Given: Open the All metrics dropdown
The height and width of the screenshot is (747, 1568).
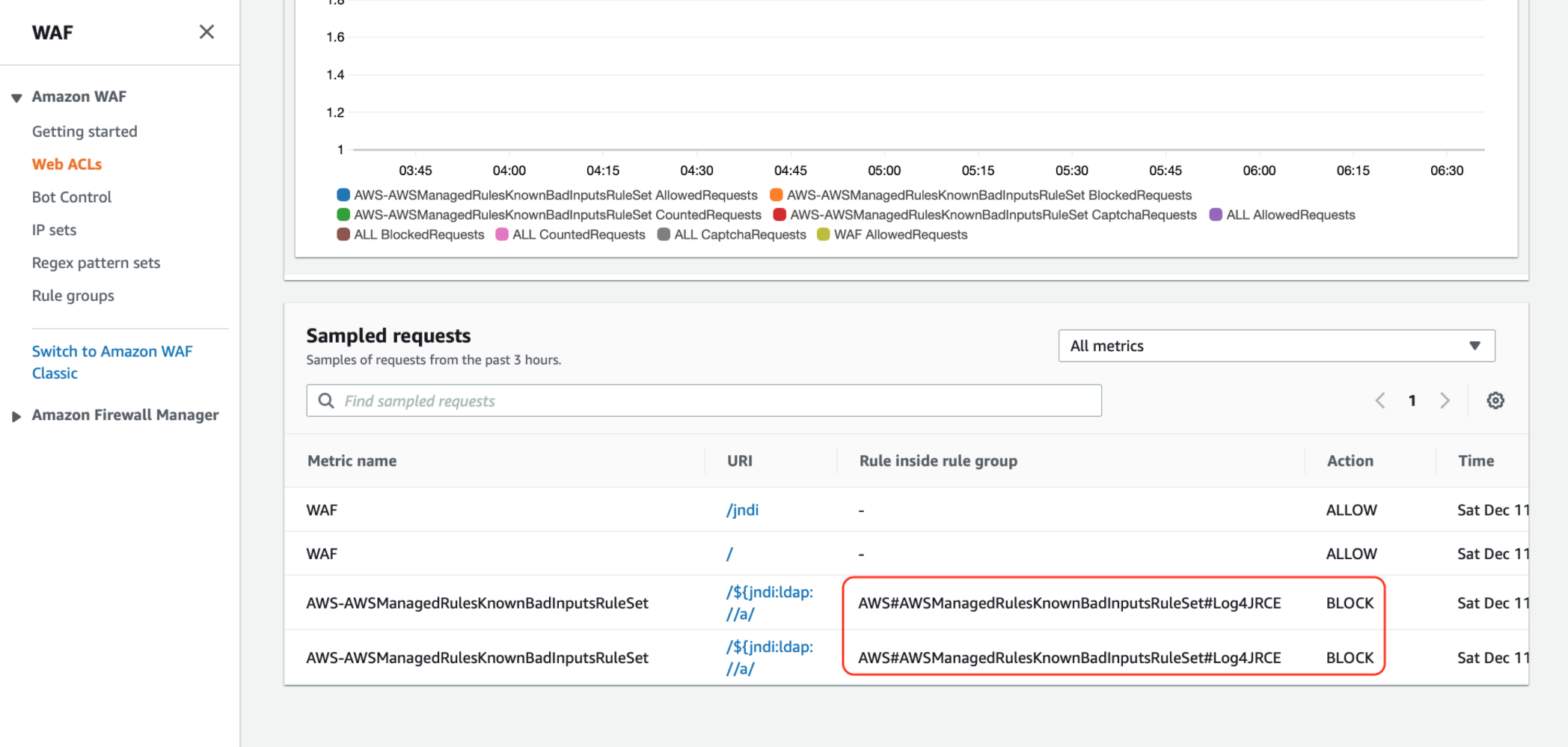Looking at the screenshot, I should click(x=1276, y=346).
